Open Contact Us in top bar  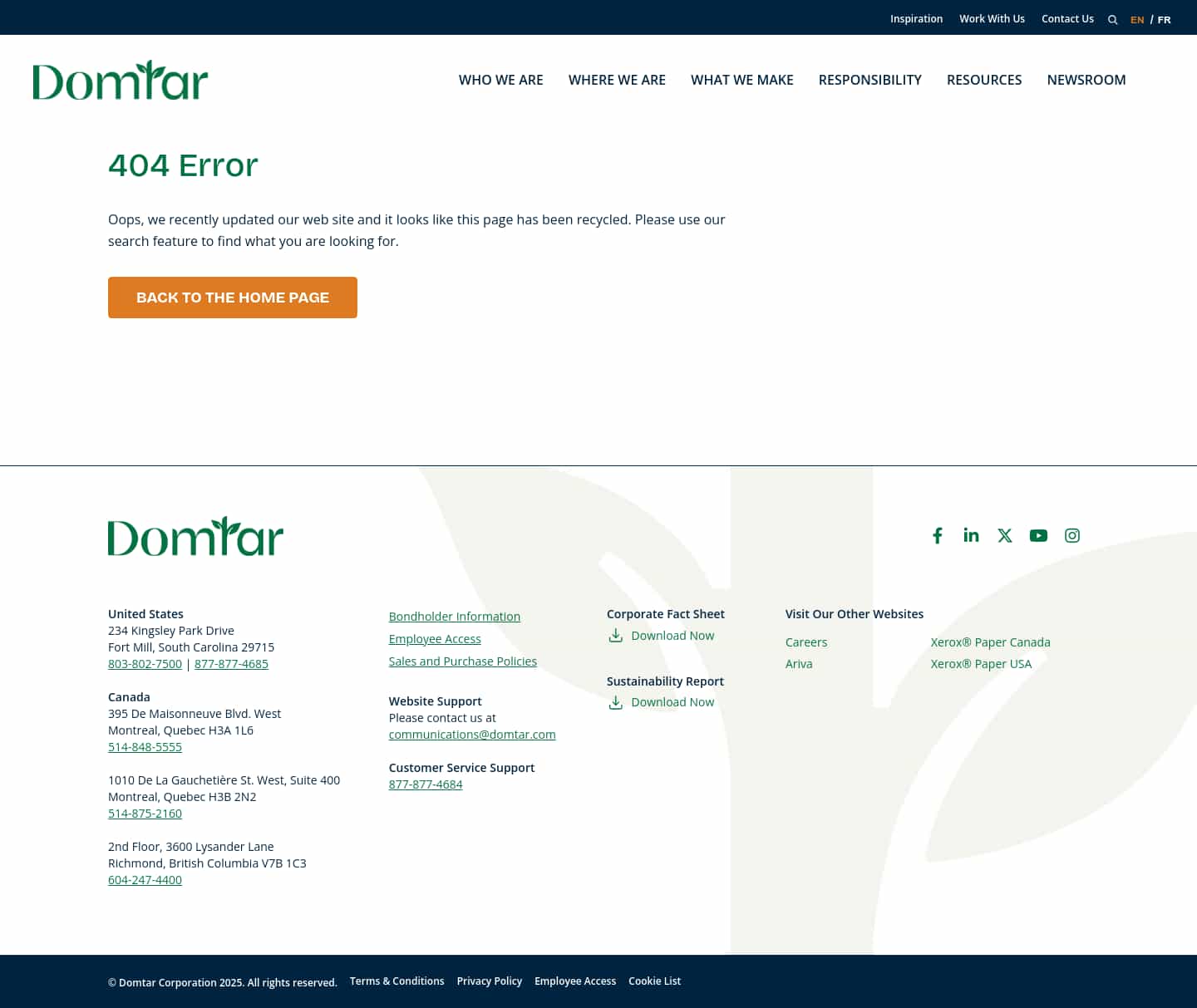[x=1067, y=19]
